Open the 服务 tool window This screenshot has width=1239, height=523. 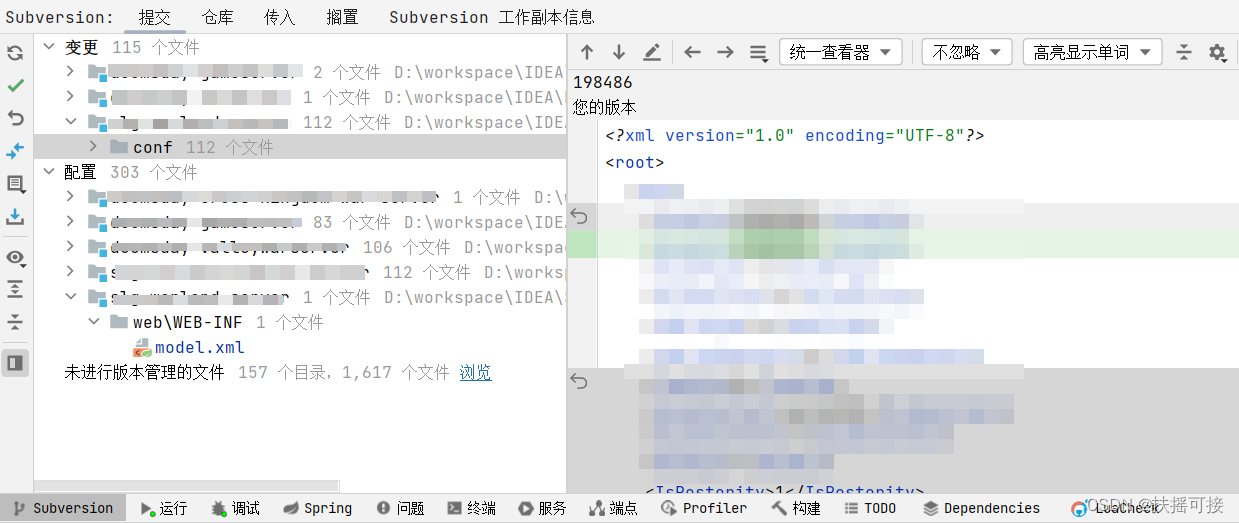click(542, 508)
